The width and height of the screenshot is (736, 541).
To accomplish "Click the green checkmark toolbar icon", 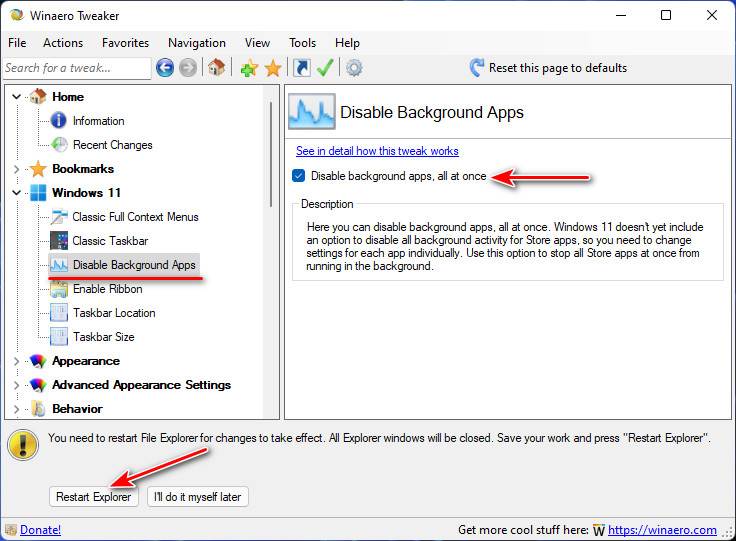I will 325,68.
